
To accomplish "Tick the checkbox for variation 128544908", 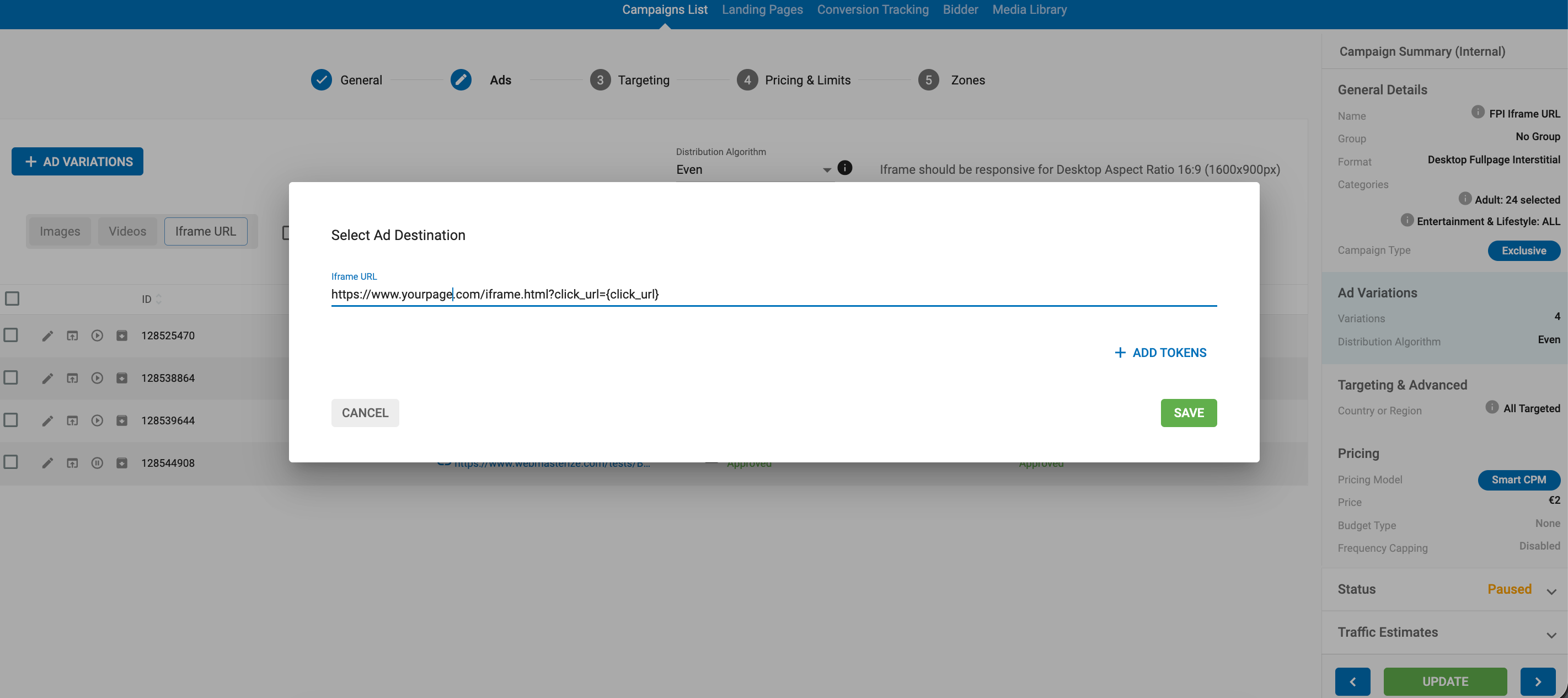I will click(x=12, y=462).
